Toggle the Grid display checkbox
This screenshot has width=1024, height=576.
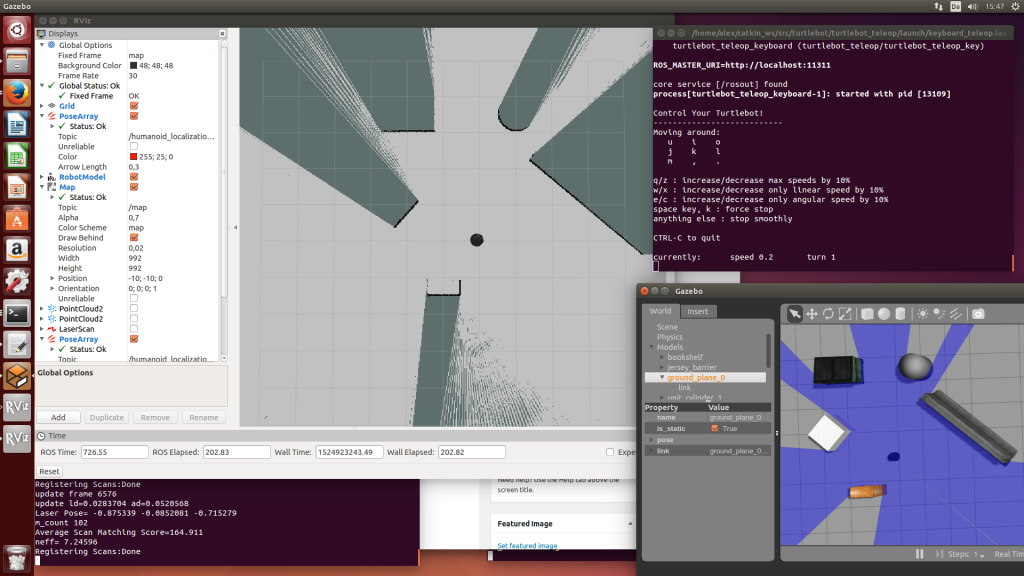click(134, 106)
